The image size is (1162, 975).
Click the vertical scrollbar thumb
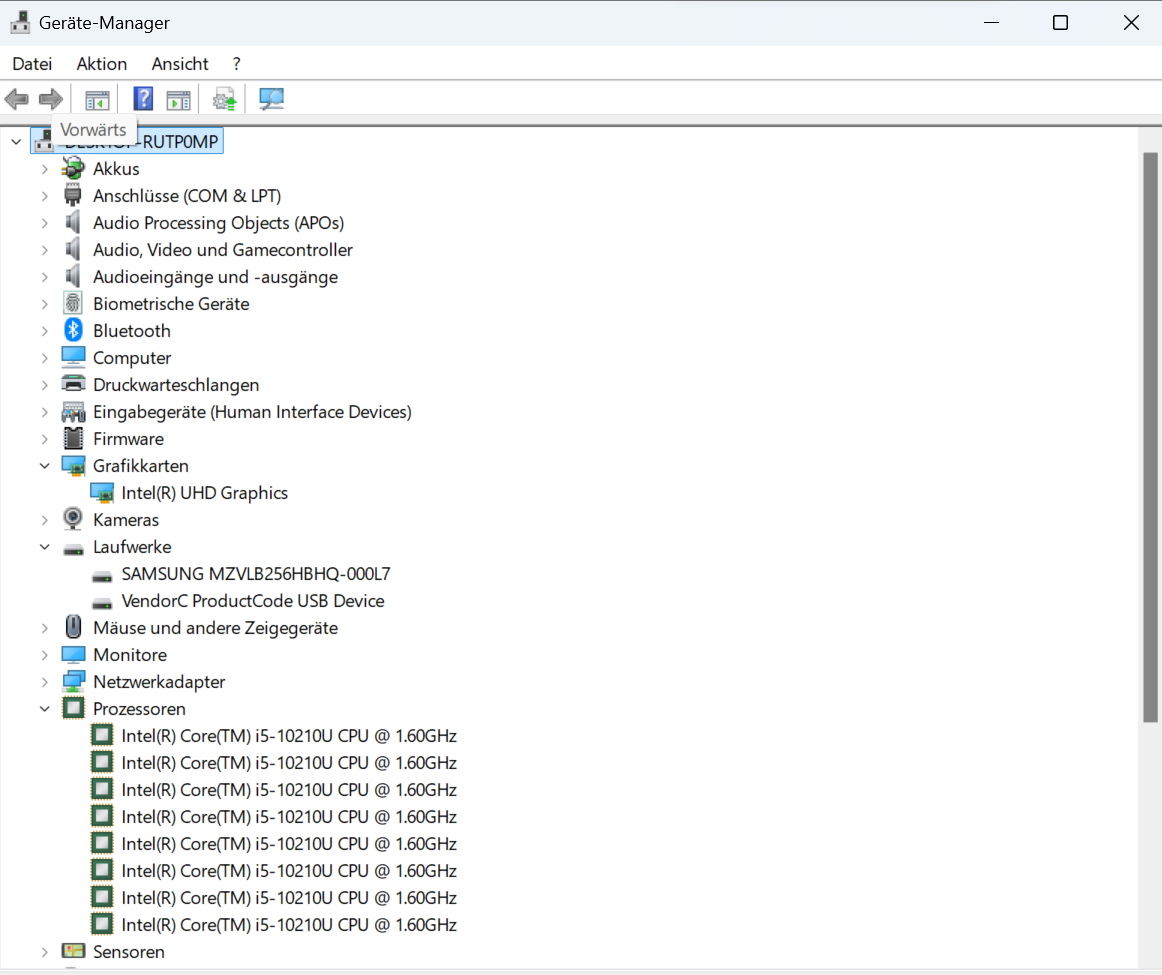pyautogui.click(x=1149, y=437)
